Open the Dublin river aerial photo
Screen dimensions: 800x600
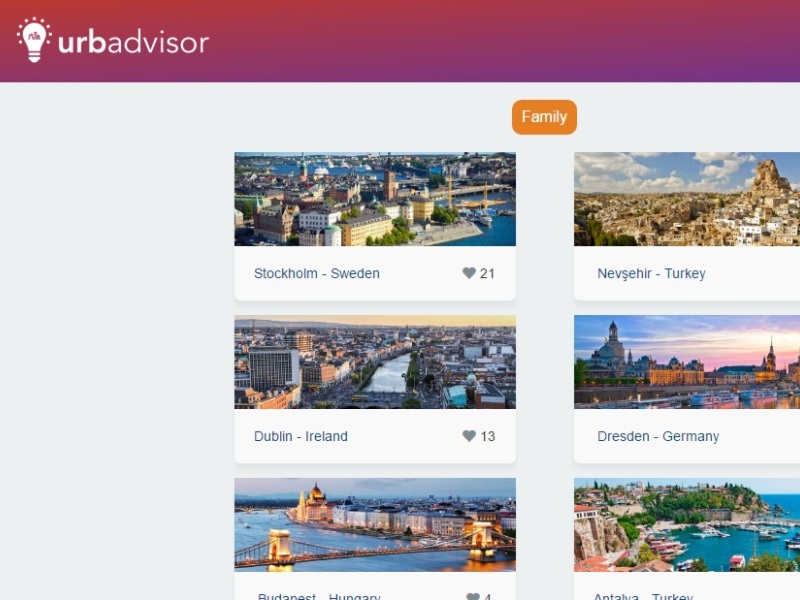(x=375, y=362)
